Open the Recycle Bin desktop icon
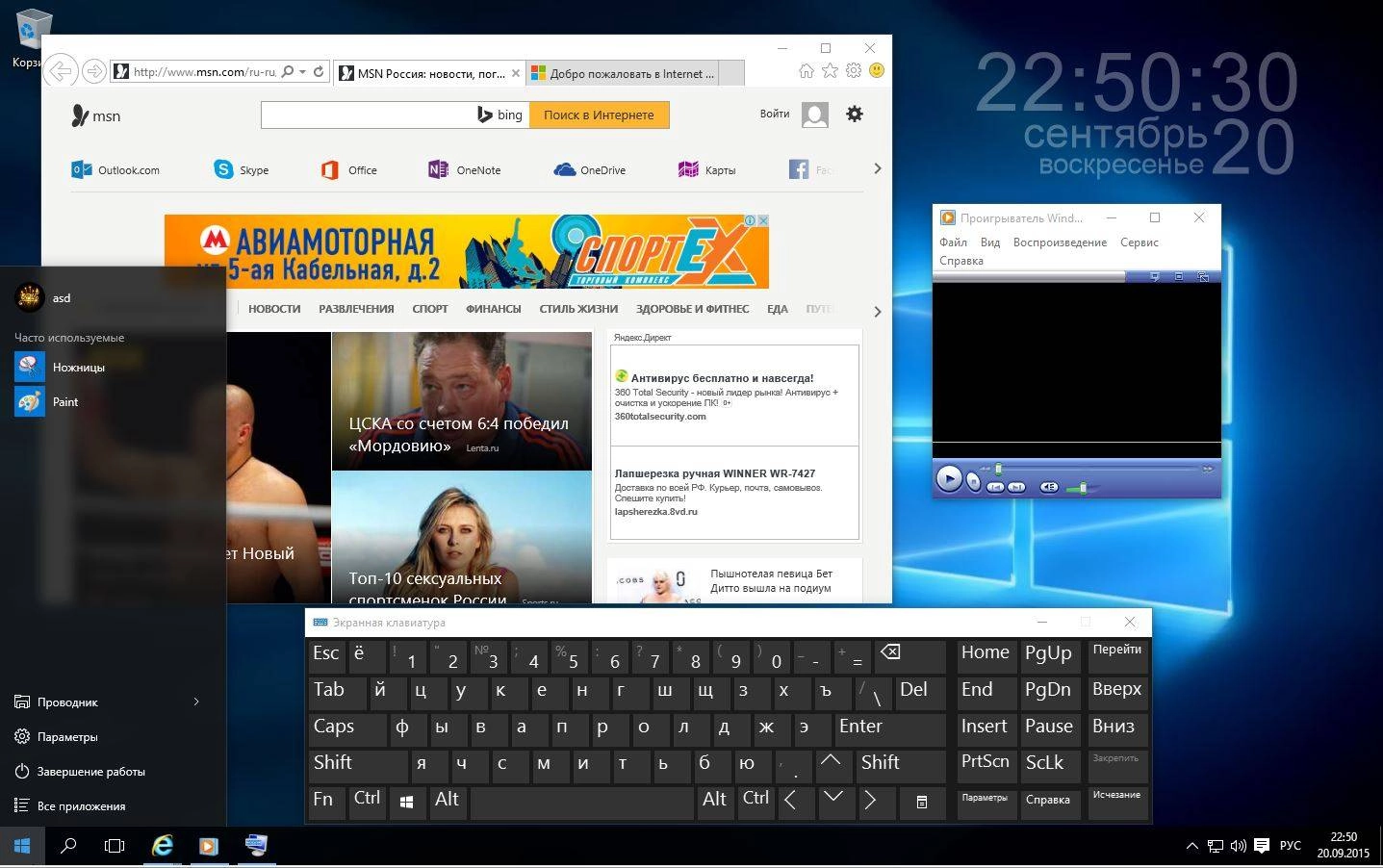Image resolution: width=1383 pixels, height=868 pixels. (x=33, y=37)
